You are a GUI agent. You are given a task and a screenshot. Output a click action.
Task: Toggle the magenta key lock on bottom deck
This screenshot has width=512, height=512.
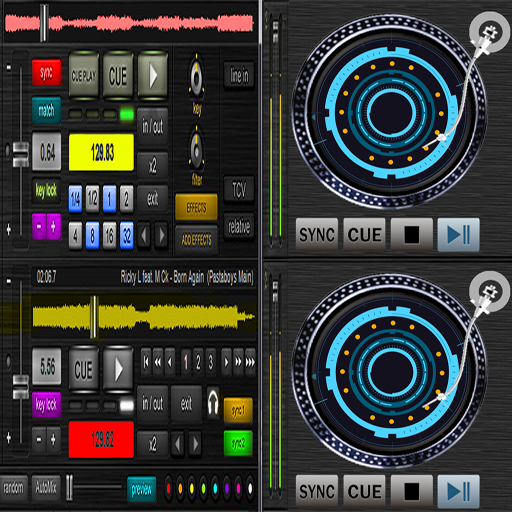(x=47, y=405)
